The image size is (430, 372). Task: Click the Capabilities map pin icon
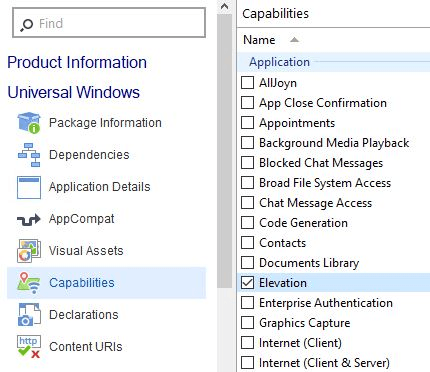click(x=29, y=283)
